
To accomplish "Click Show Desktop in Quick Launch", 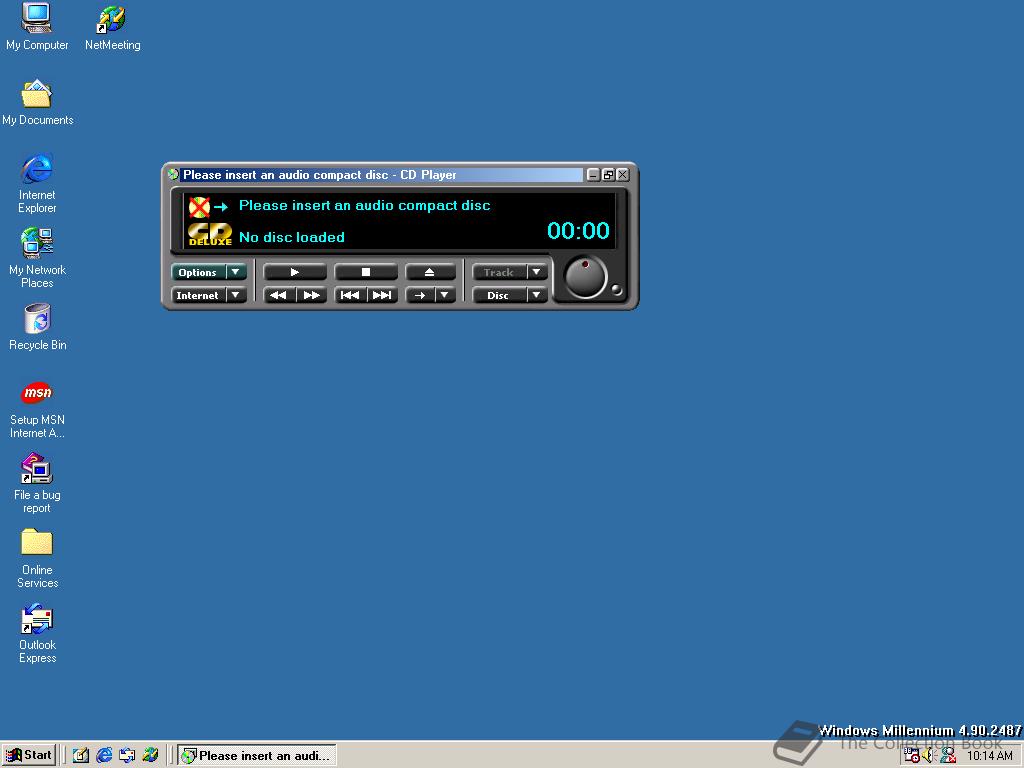I will (x=81, y=755).
